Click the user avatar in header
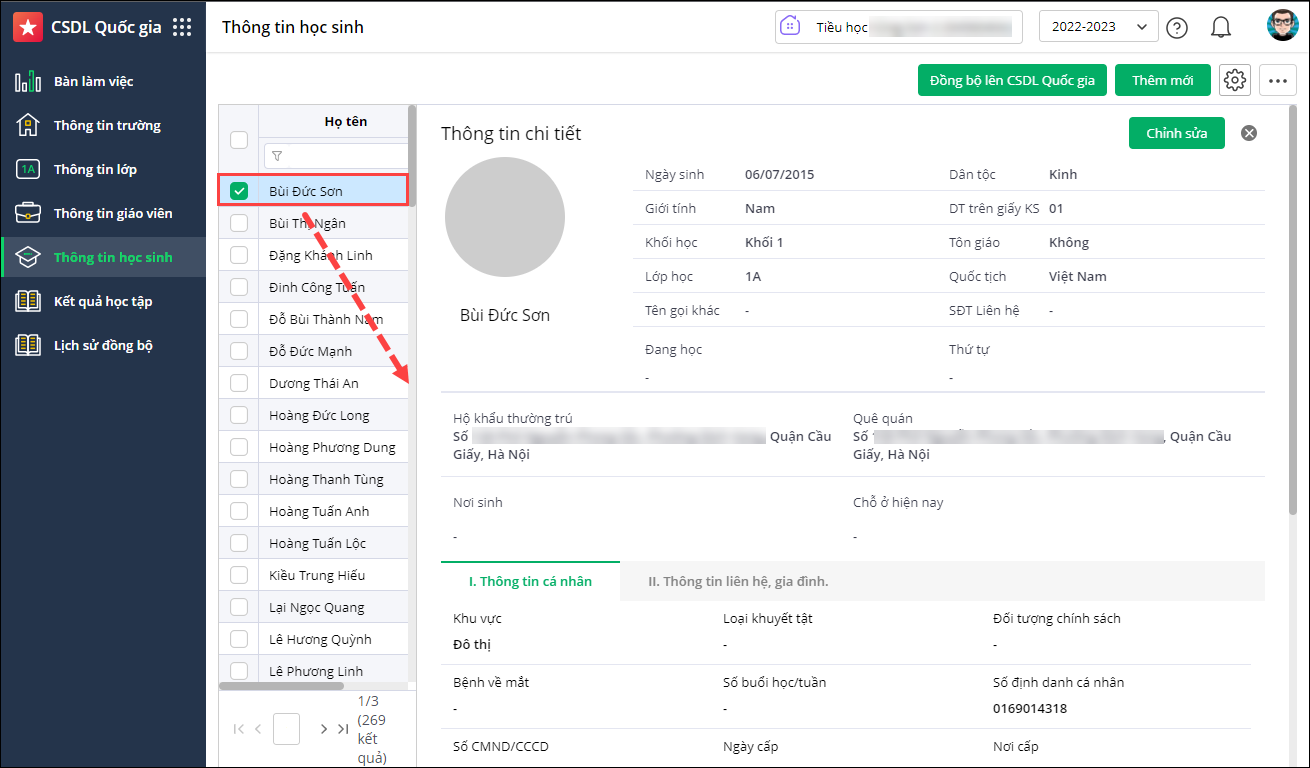 (1282, 26)
